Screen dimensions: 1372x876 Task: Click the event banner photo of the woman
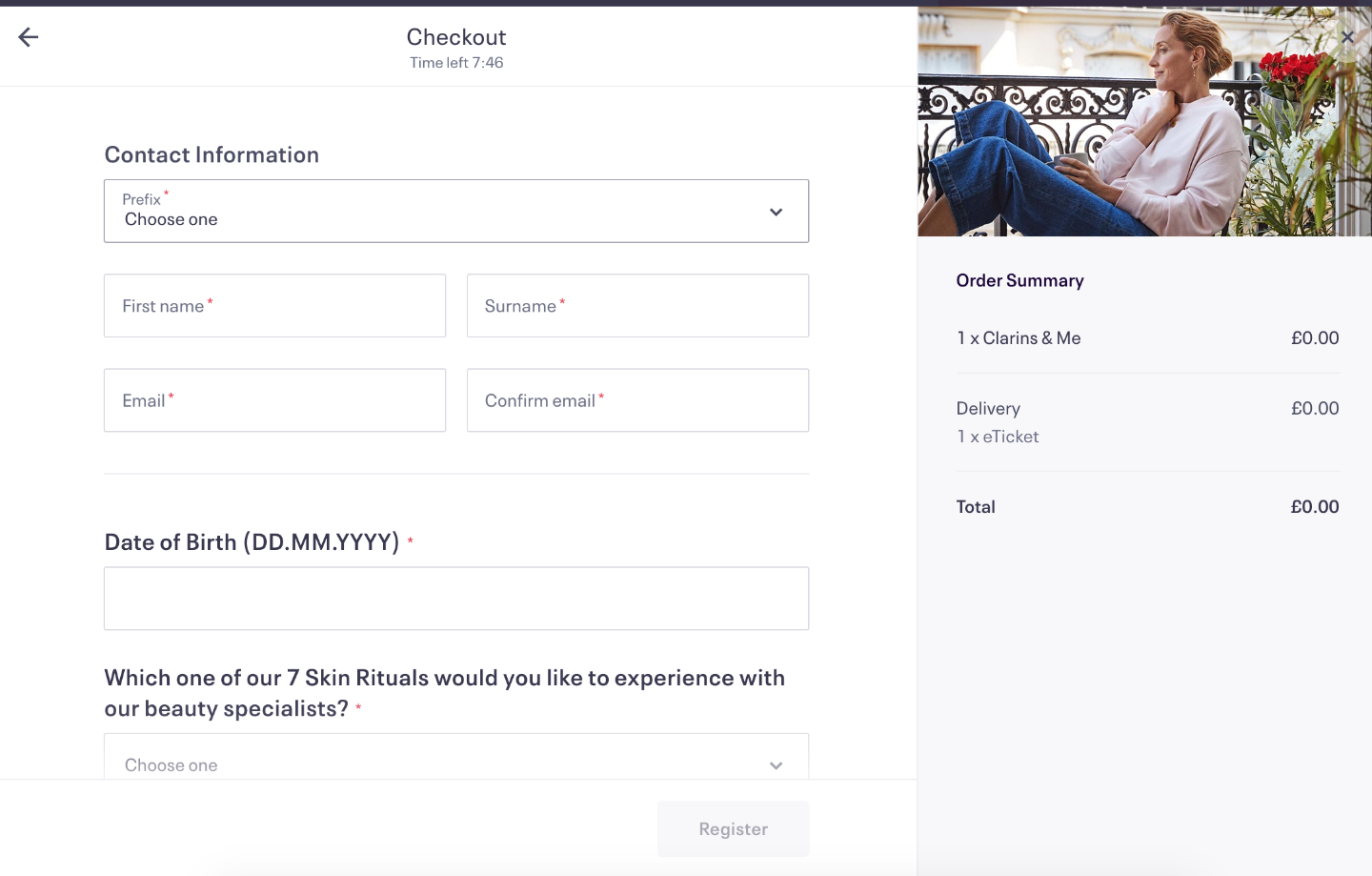(x=1144, y=122)
